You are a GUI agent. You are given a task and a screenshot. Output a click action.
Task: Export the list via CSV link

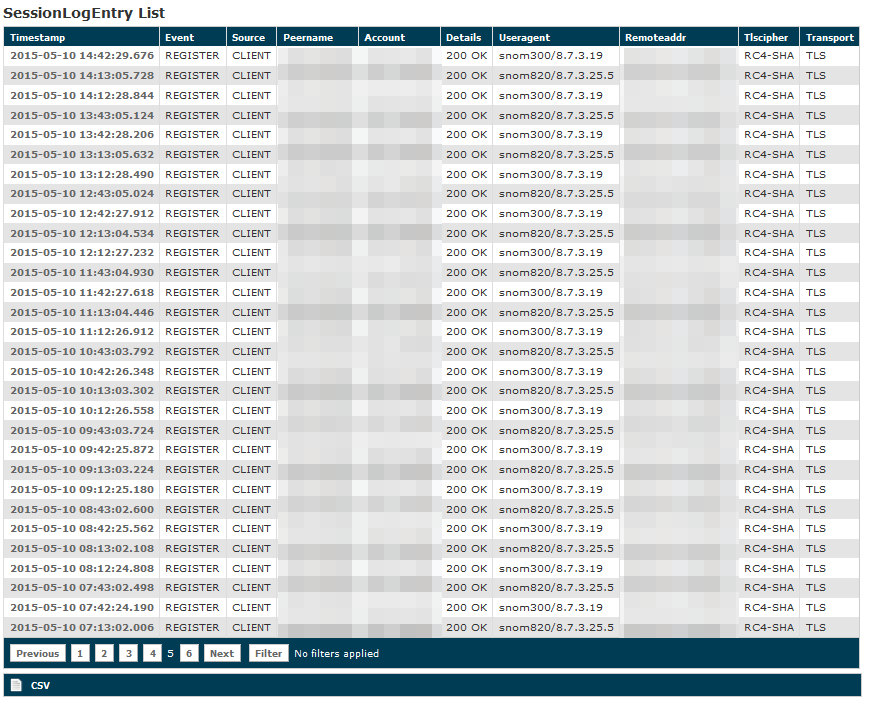tap(40, 686)
